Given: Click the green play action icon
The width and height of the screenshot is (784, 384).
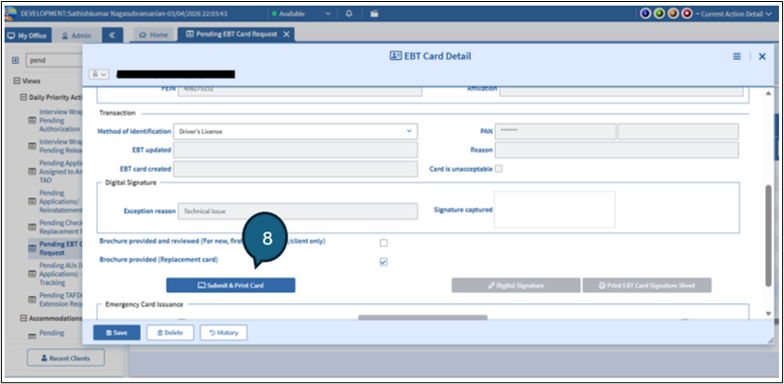Looking at the screenshot, I should [659, 14].
